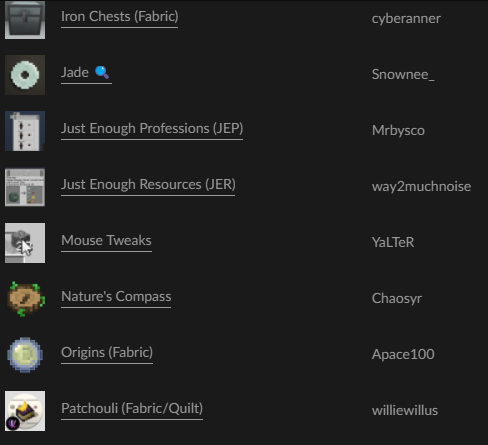This screenshot has width=488, height=445.
Task: Open Just Enough Resources (JER) link
Action: tap(148, 185)
